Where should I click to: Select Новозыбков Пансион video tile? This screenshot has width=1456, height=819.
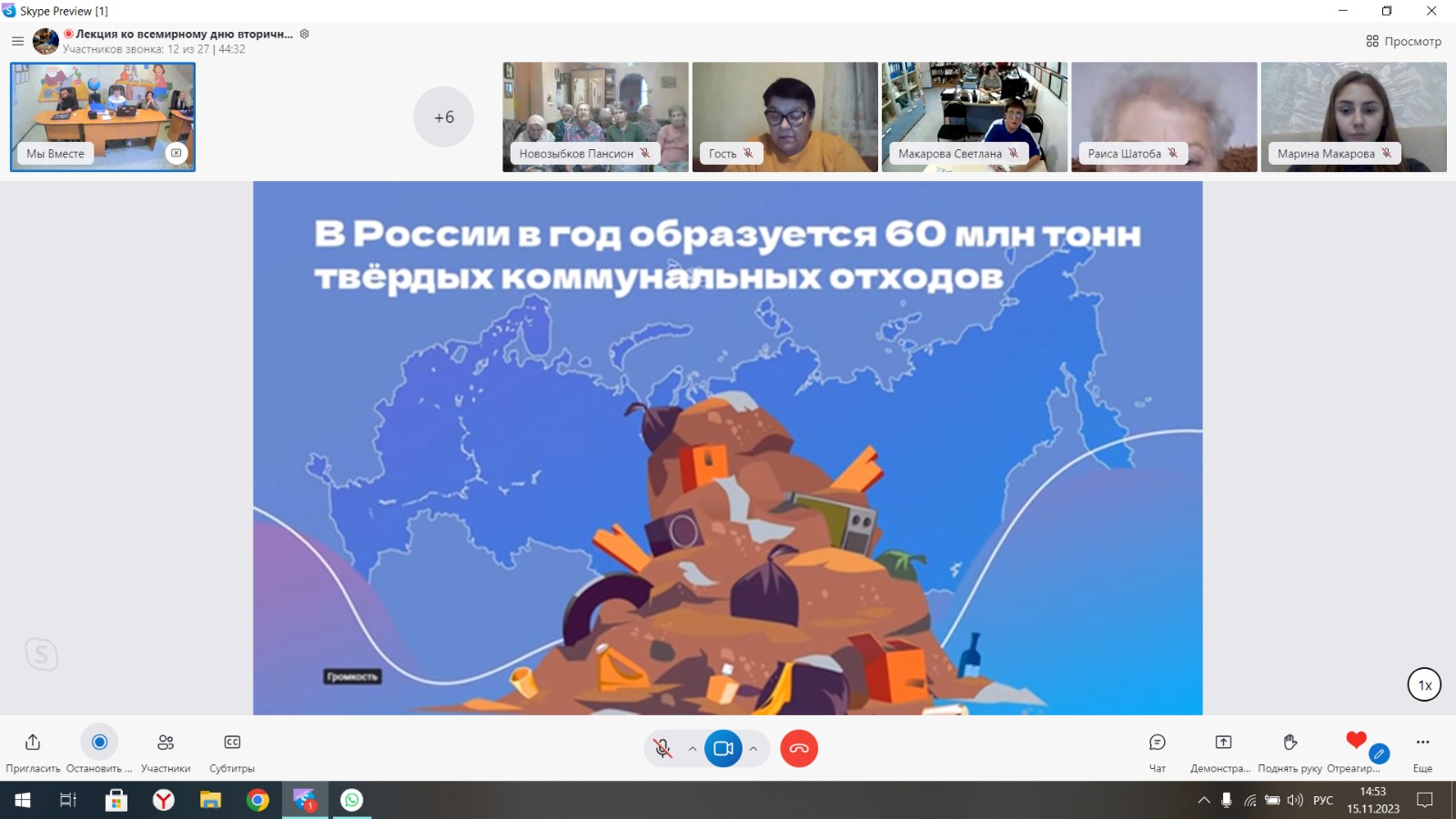point(595,116)
